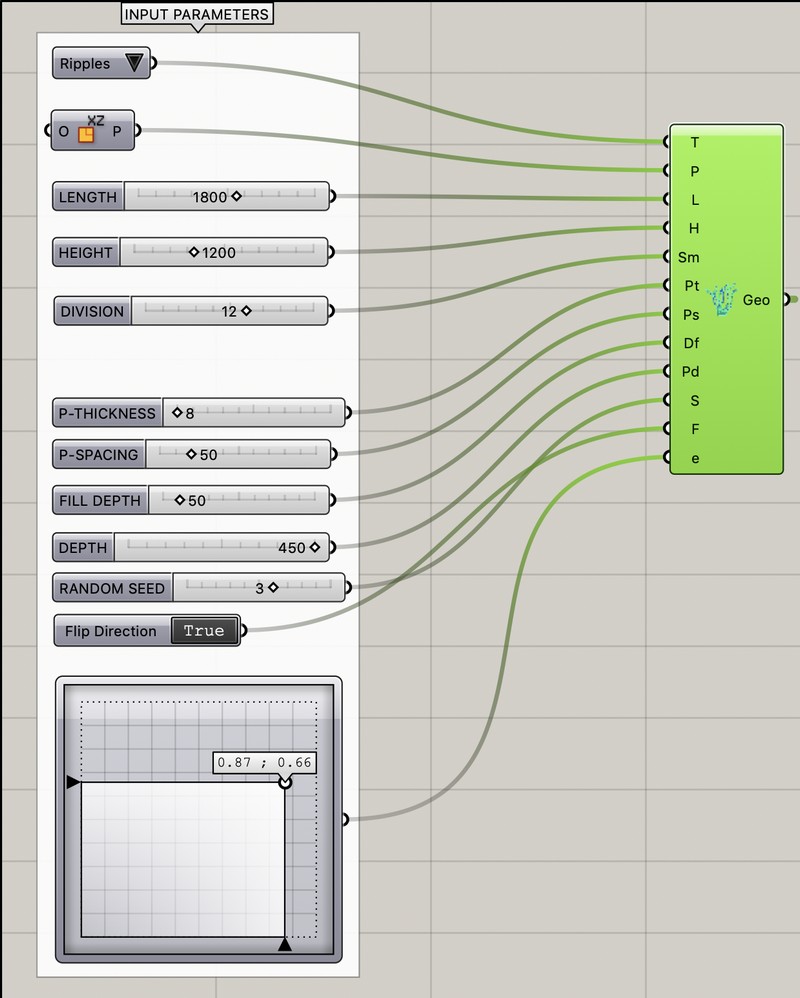Click the P-THICKNESS slider value 8

tap(188, 413)
